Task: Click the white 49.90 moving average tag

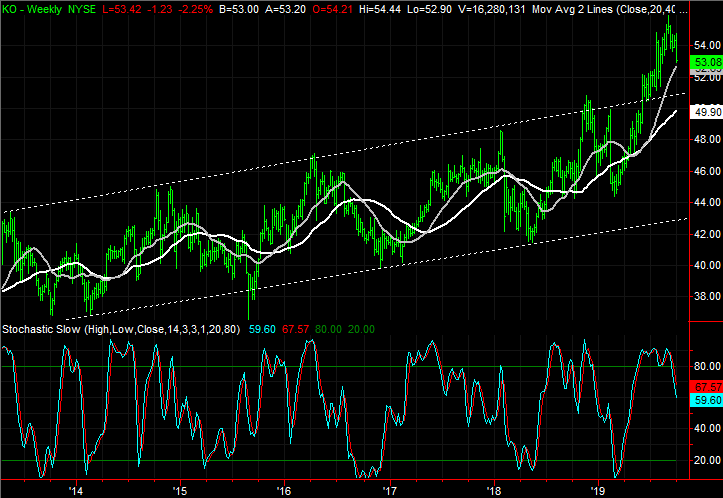Action: (x=706, y=112)
